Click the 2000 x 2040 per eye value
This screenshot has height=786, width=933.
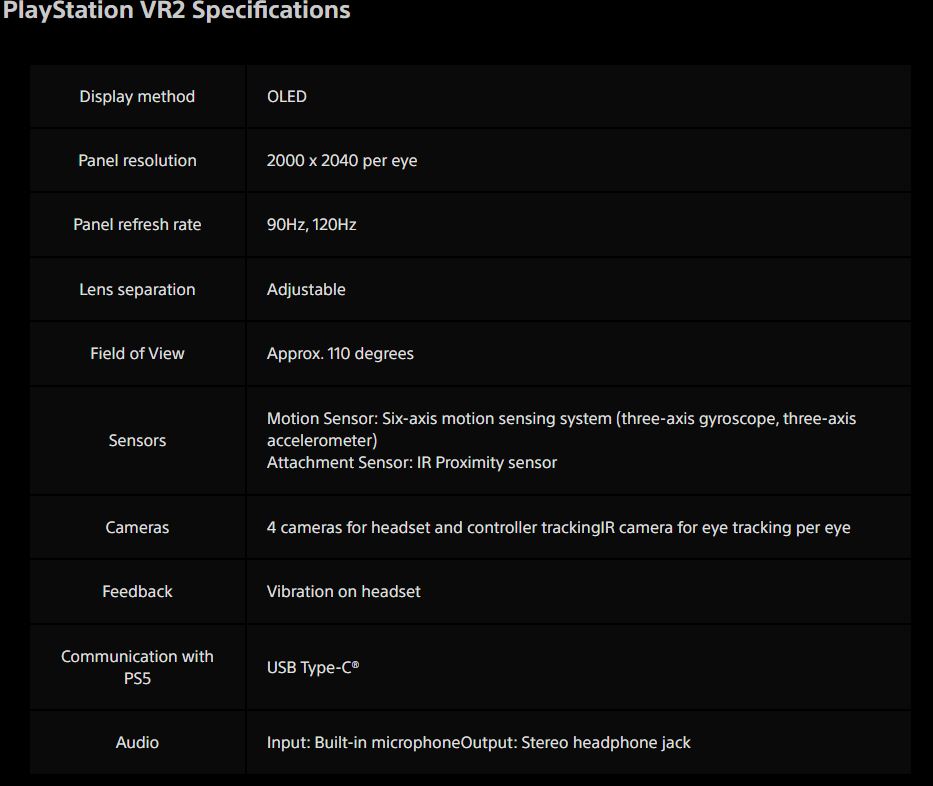(342, 160)
